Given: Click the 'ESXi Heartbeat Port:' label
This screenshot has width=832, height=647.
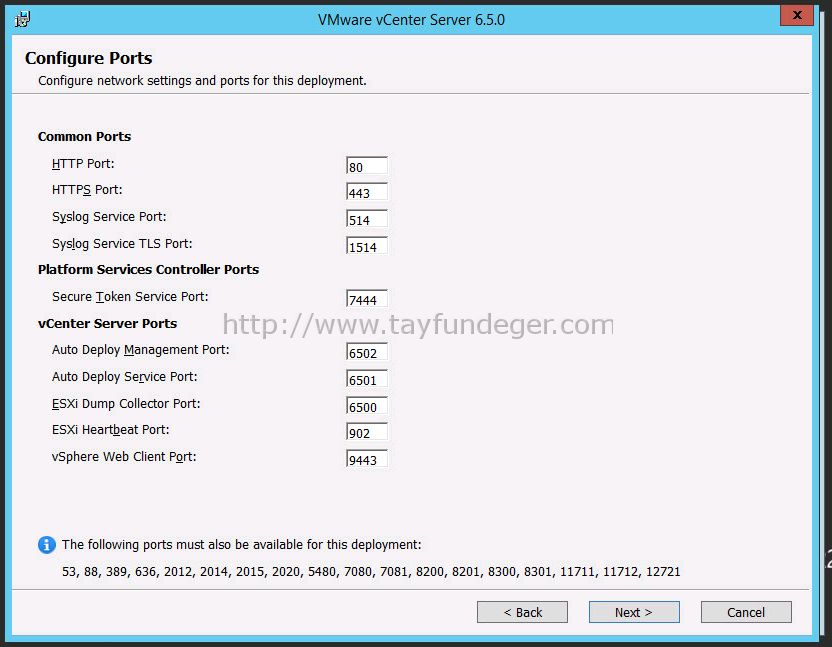Looking at the screenshot, I should click(x=111, y=430).
